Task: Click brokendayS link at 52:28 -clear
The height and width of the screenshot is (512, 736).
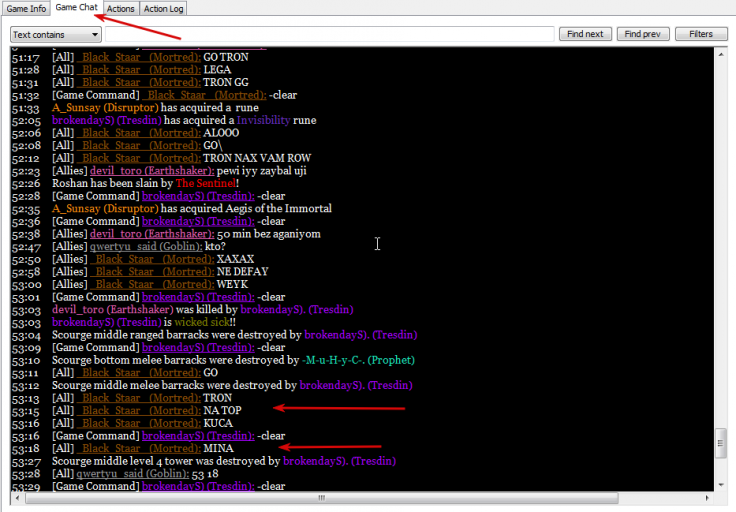Action: click(x=199, y=196)
